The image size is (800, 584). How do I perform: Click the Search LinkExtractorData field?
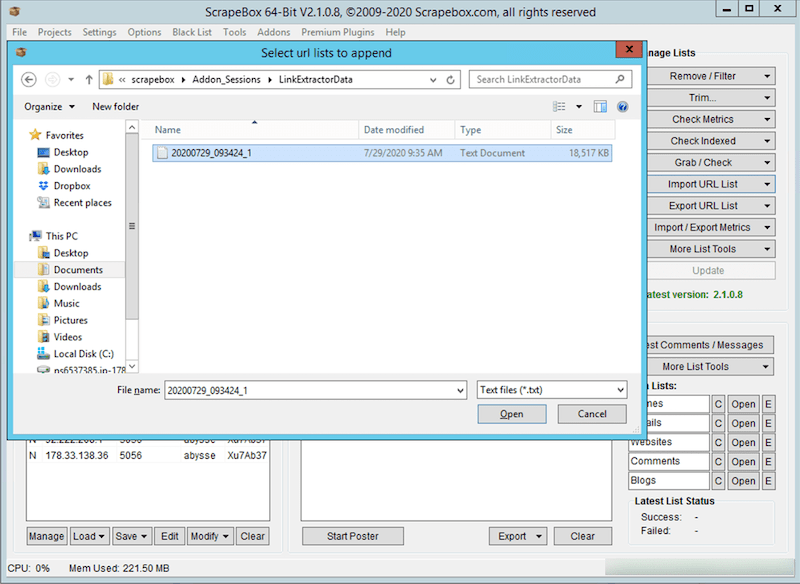[544, 79]
